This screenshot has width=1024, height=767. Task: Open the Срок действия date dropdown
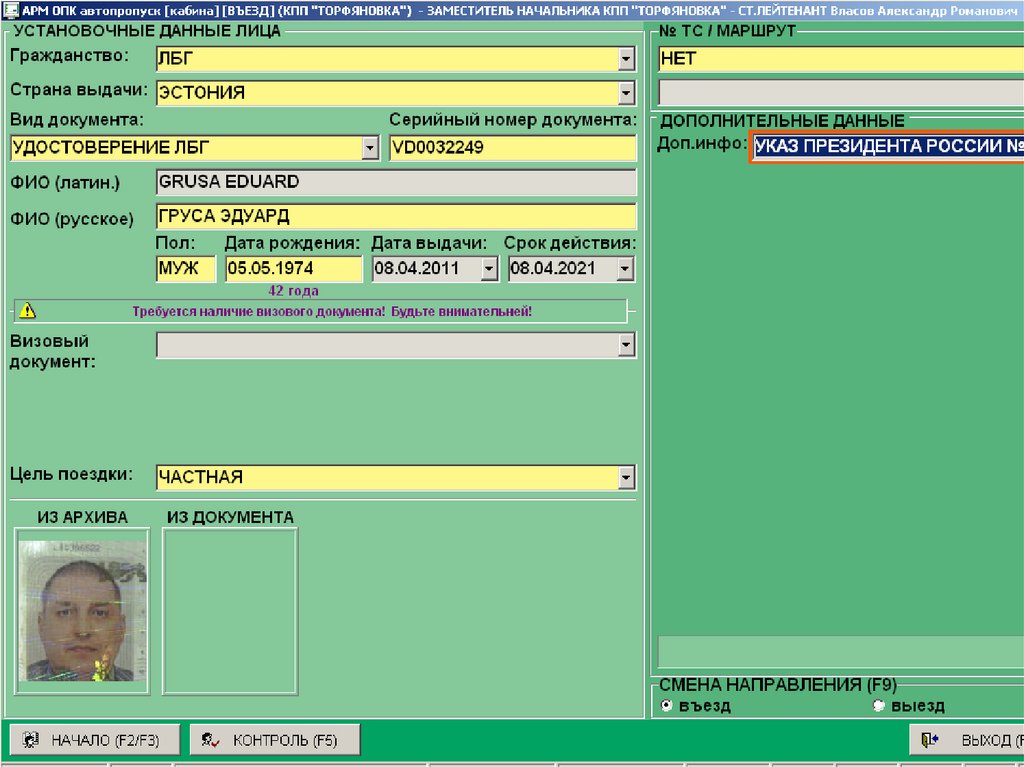point(625,268)
